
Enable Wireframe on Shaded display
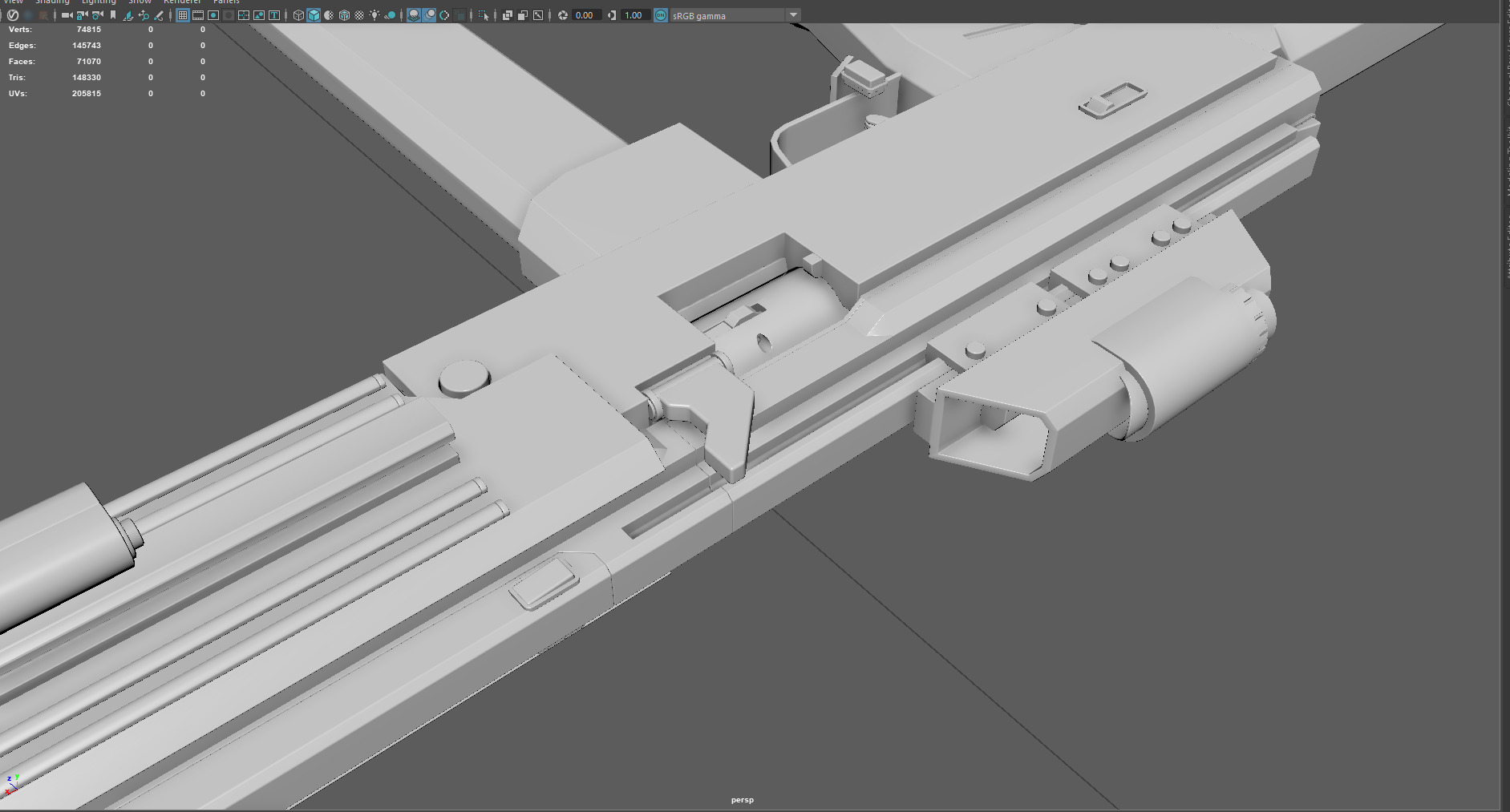344,15
